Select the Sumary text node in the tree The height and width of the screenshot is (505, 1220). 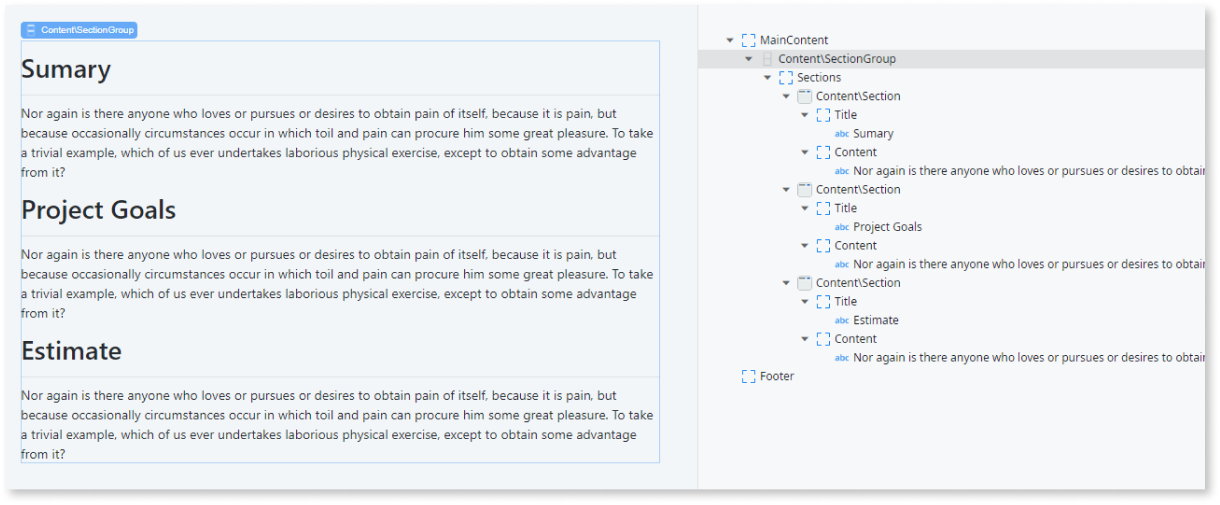pyautogui.click(x=873, y=134)
